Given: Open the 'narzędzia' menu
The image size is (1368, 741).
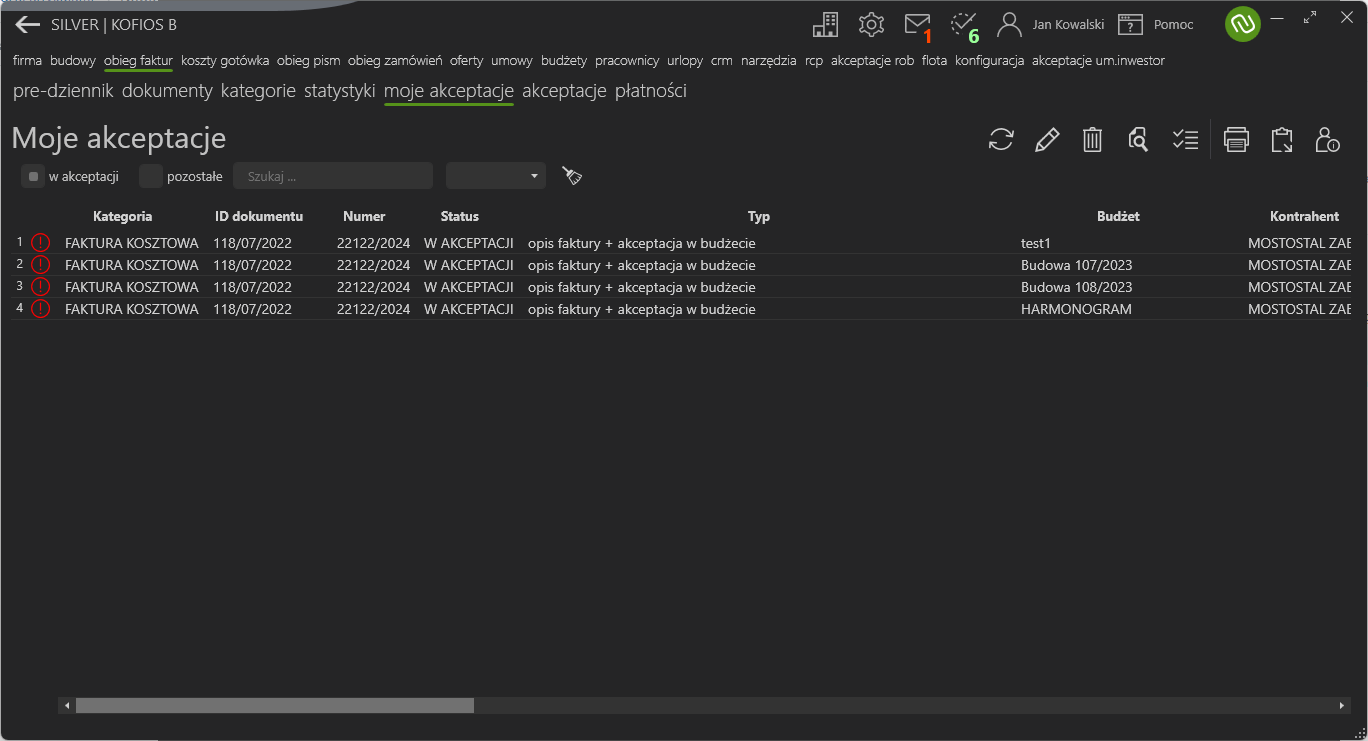Looking at the screenshot, I should pyautogui.click(x=769, y=60).
